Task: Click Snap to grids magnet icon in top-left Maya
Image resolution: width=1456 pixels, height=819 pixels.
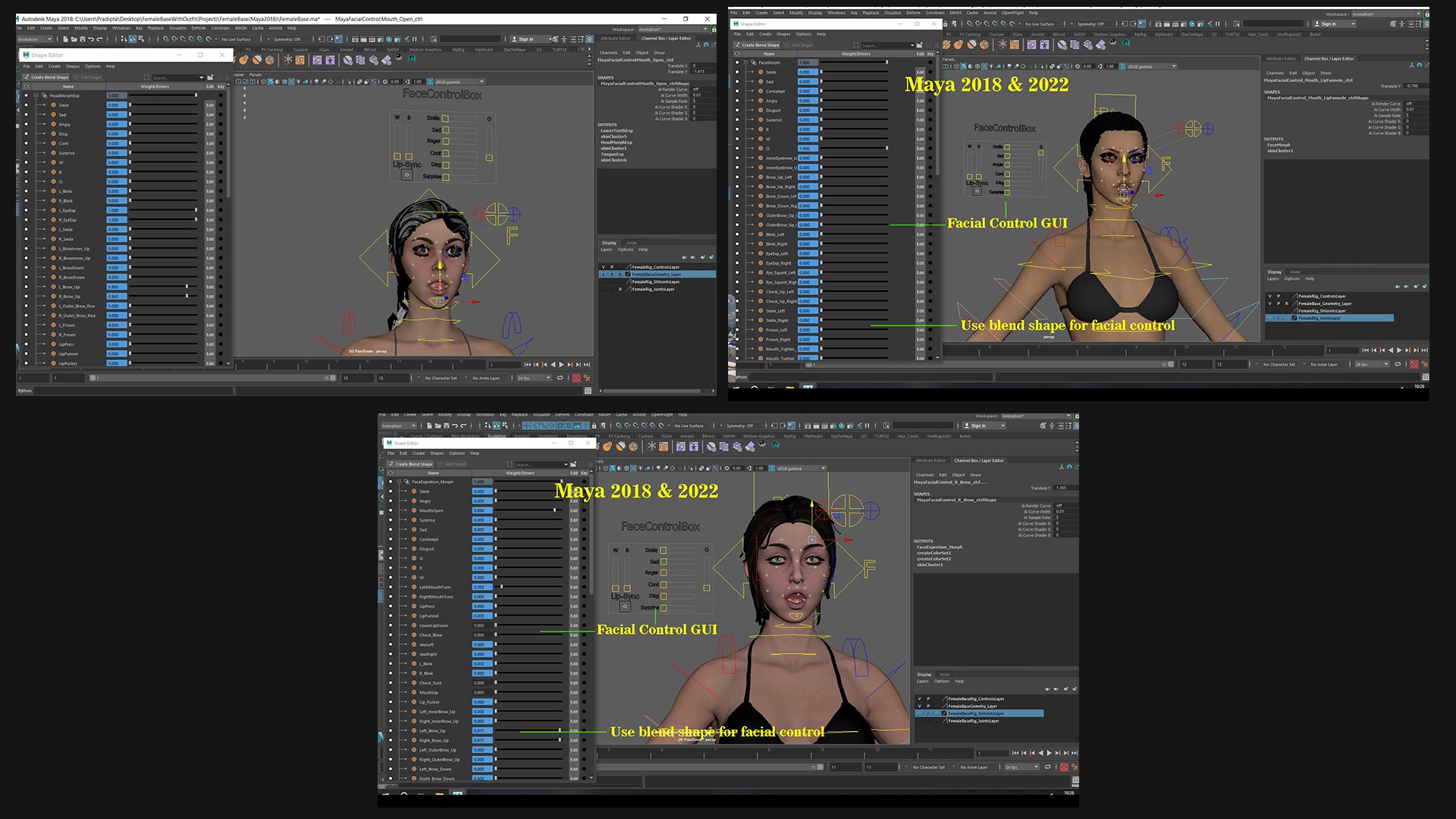Action: pyautogui.click(x=165, y=39)
